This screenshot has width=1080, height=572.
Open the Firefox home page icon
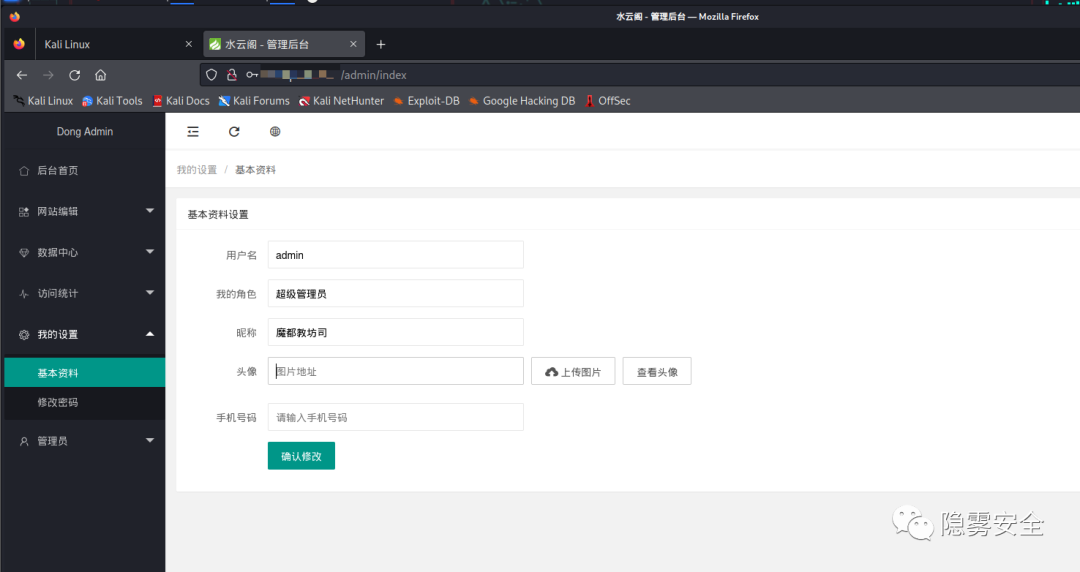click(x=101, y=75)
